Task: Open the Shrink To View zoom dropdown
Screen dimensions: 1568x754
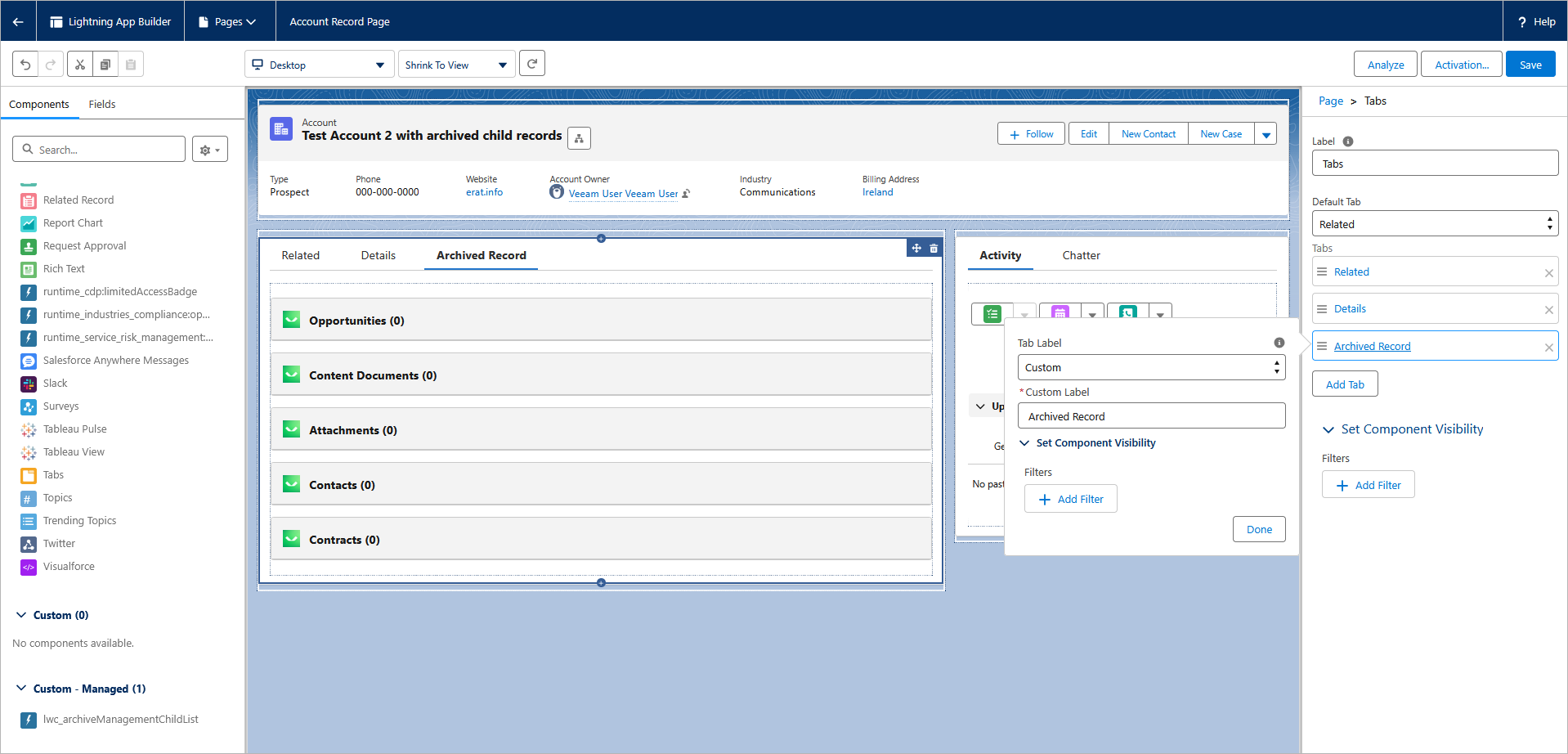Action: click(456, 65)
